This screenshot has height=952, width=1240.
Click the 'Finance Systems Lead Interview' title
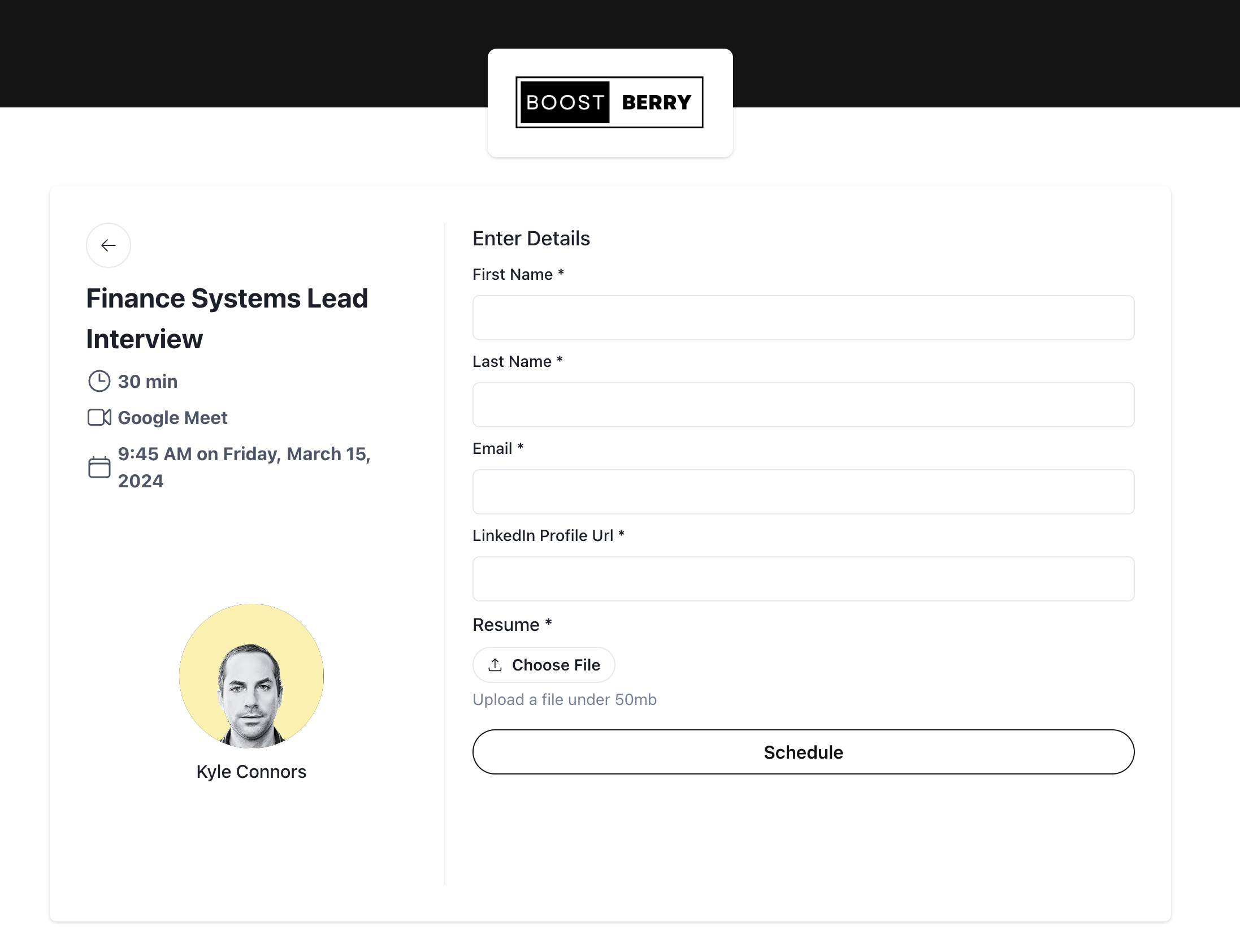click(x=227, y=318)
